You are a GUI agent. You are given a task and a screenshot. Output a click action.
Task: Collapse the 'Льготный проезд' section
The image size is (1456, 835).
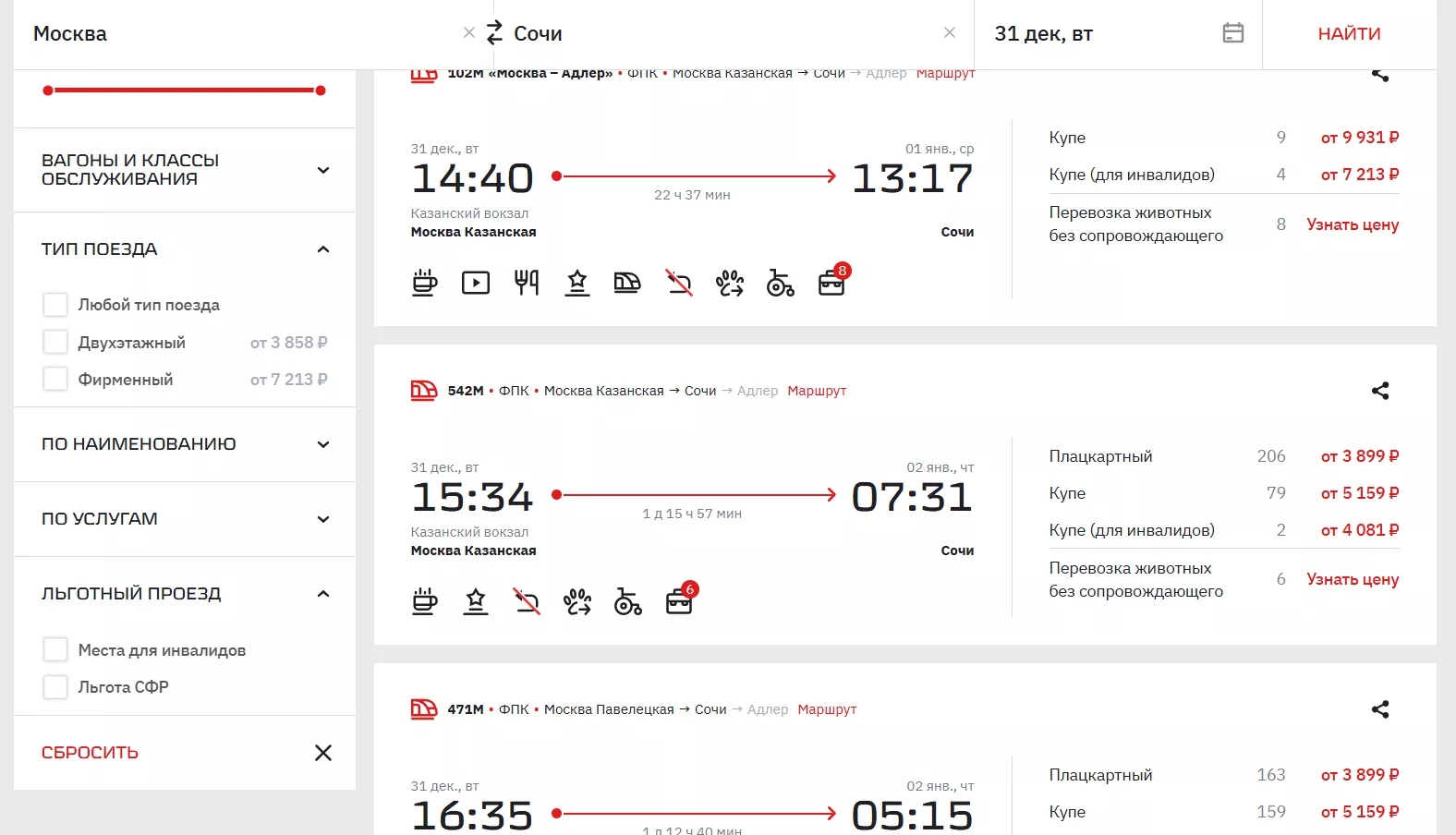[322, 594]
